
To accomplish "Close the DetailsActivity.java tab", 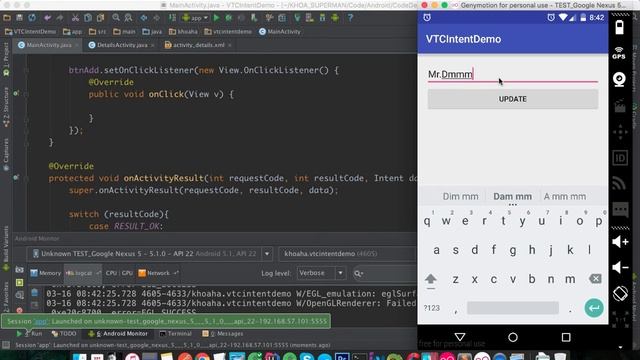I will [x=153, y=45].
